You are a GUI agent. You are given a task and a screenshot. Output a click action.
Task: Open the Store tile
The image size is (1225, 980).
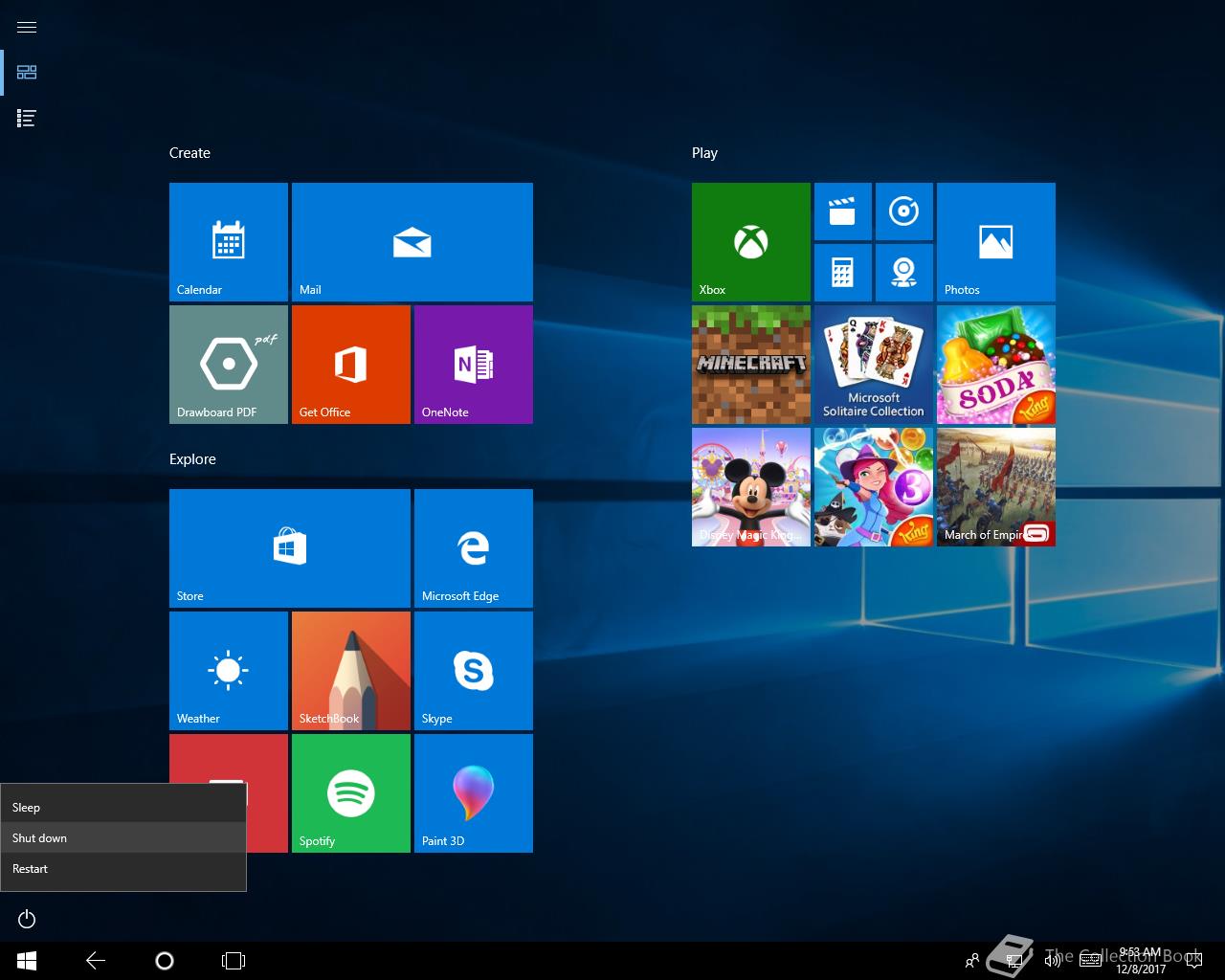coord(290,548)
